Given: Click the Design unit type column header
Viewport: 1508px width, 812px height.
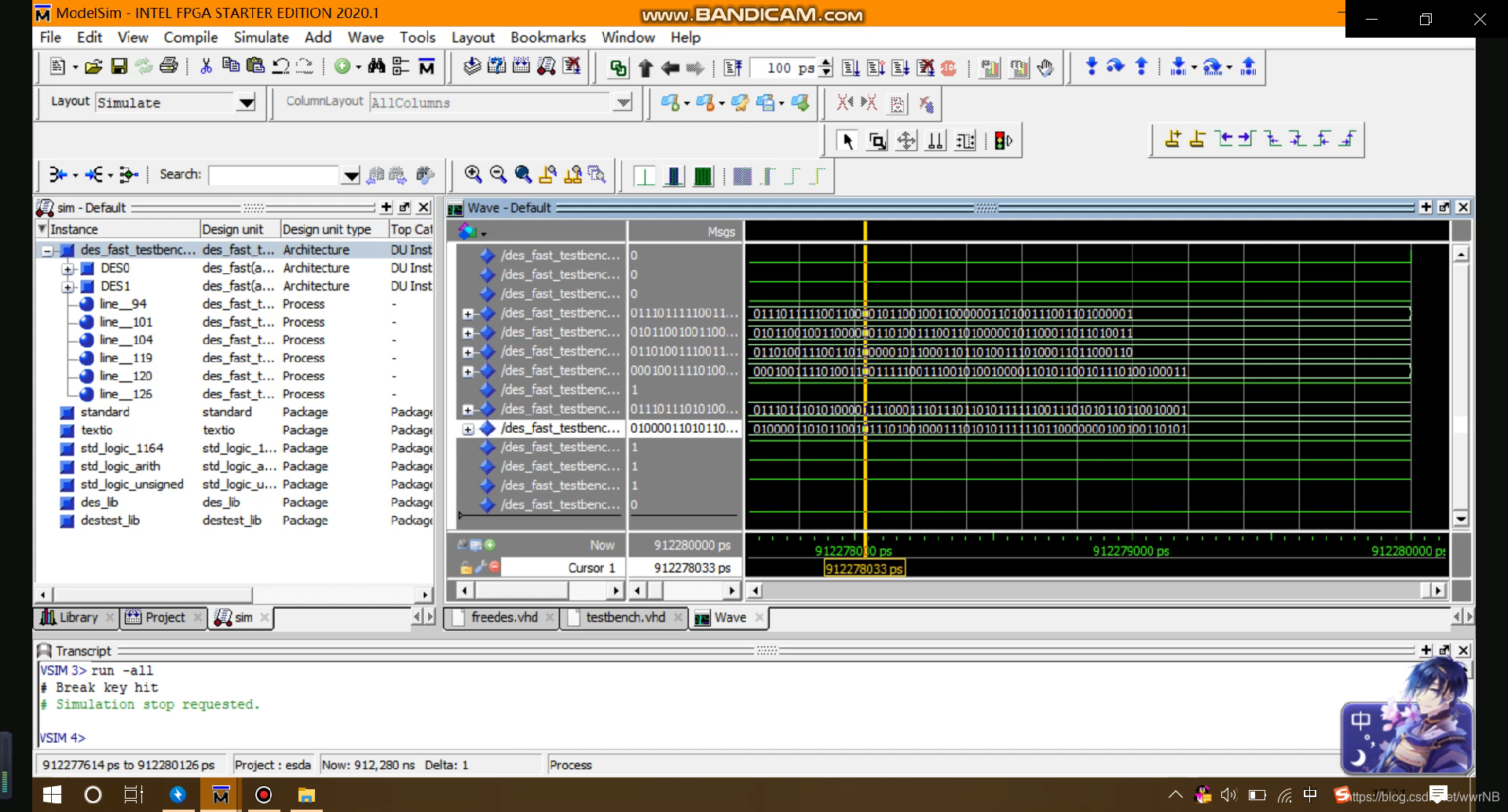Looking at the screenshot, I should (333, 229).
